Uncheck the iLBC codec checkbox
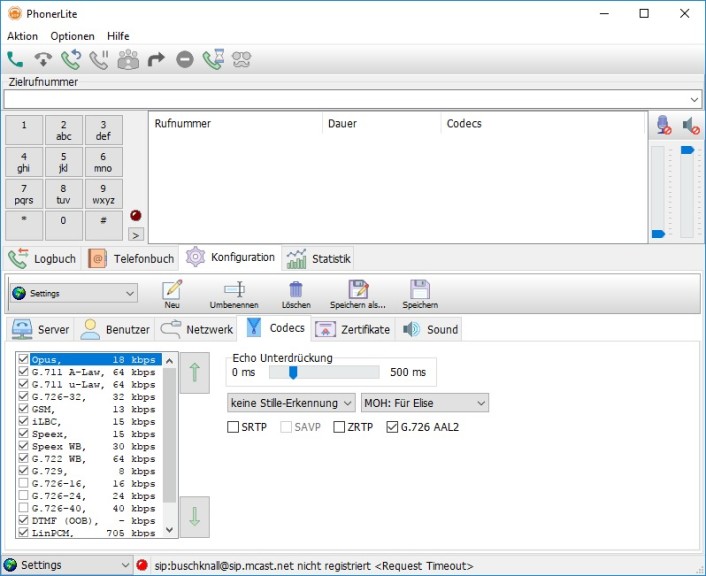Image resolution: width=706 pixels, height=576 pixels. pyautogui.click(x=23, y=421)
